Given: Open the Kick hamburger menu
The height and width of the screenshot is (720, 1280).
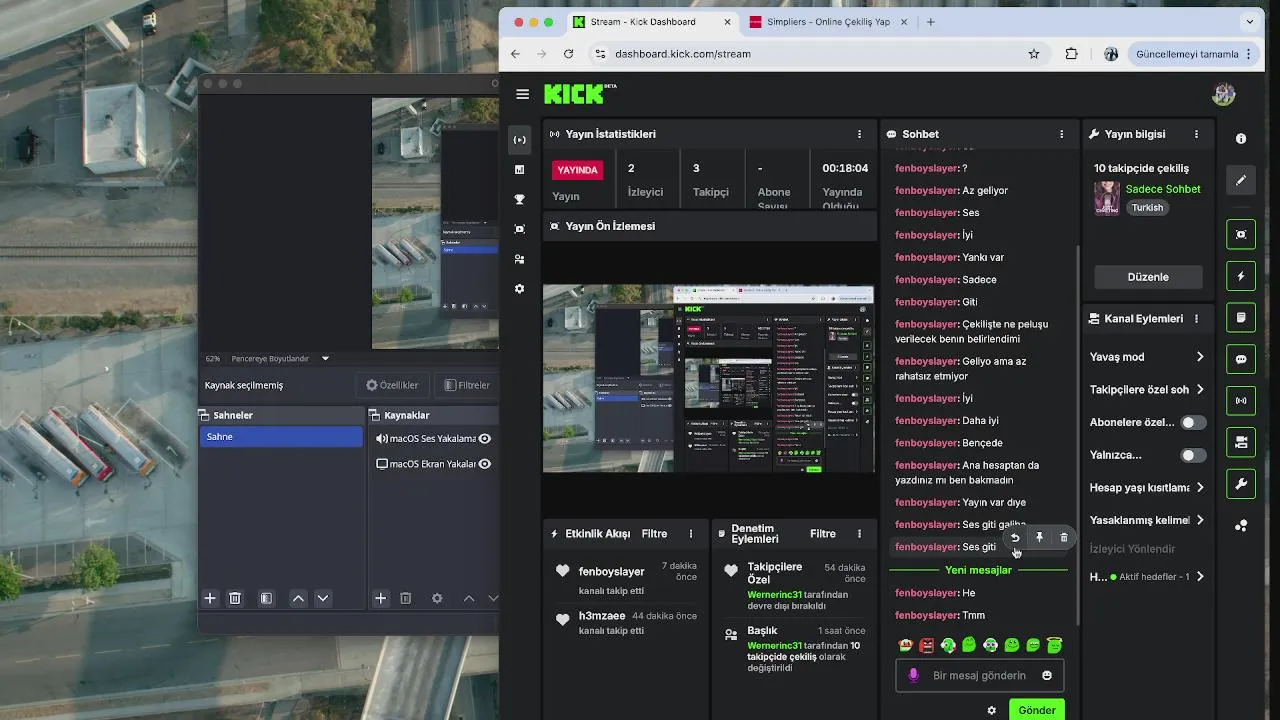Looking at the screenshot, I should click(x=522, y=94).
